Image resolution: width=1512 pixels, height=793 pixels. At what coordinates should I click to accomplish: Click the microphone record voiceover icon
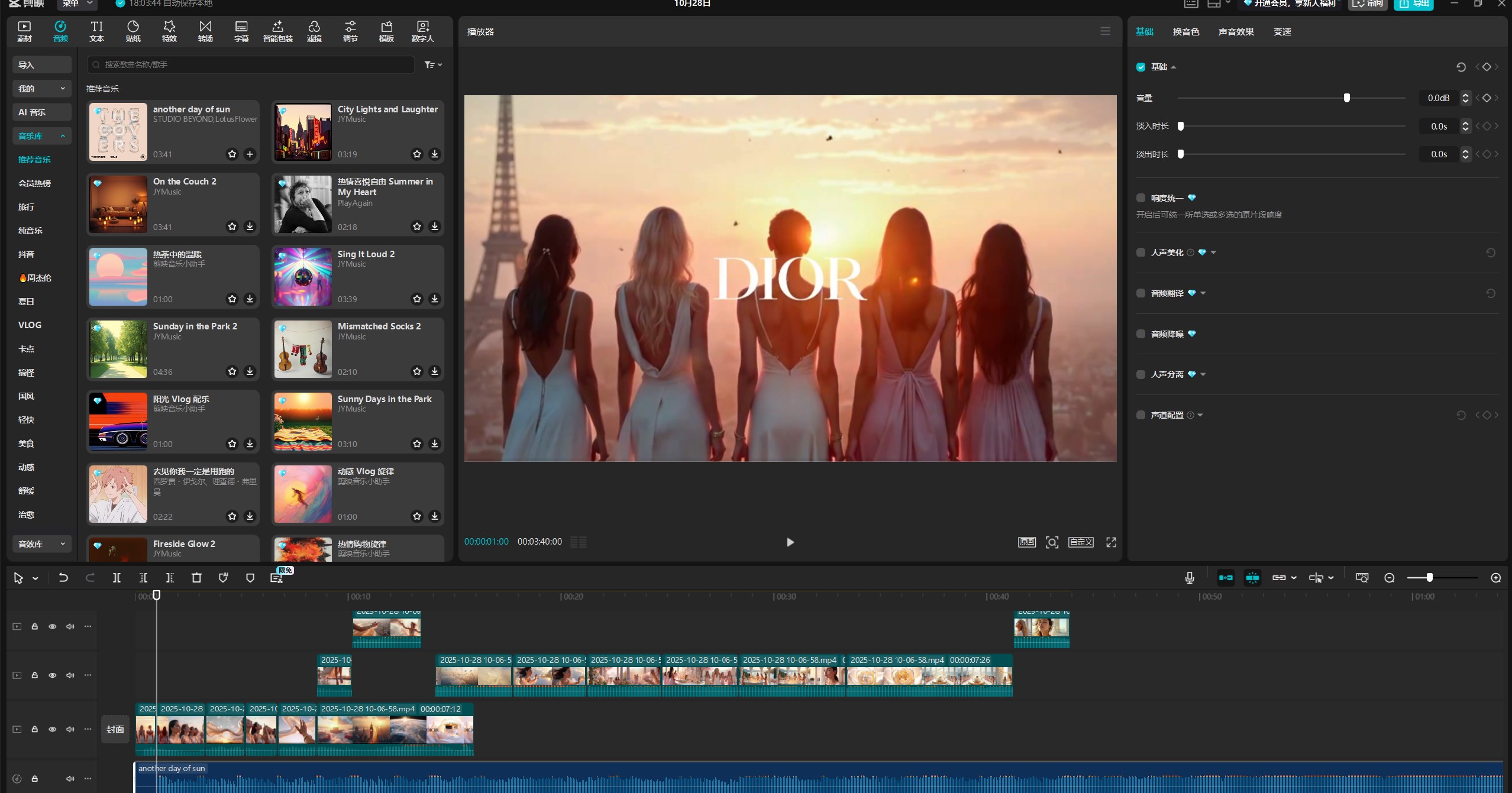(x=1189, y=578)
